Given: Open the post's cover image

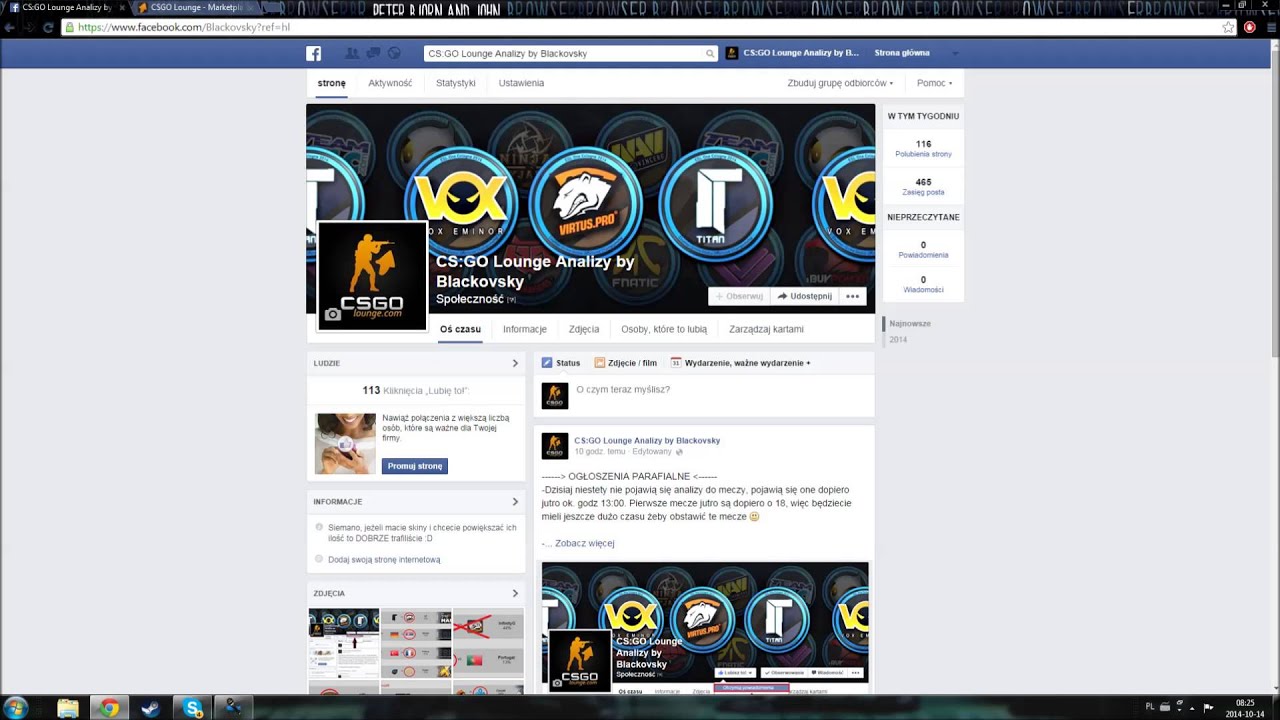Looking at the screenshot, I should (x=705, y=627).
